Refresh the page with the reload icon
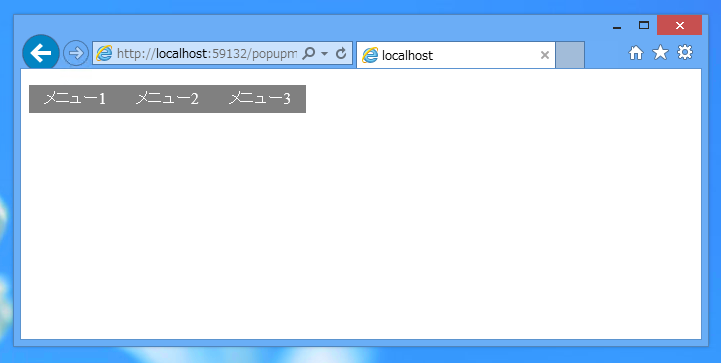 (341, 54)
